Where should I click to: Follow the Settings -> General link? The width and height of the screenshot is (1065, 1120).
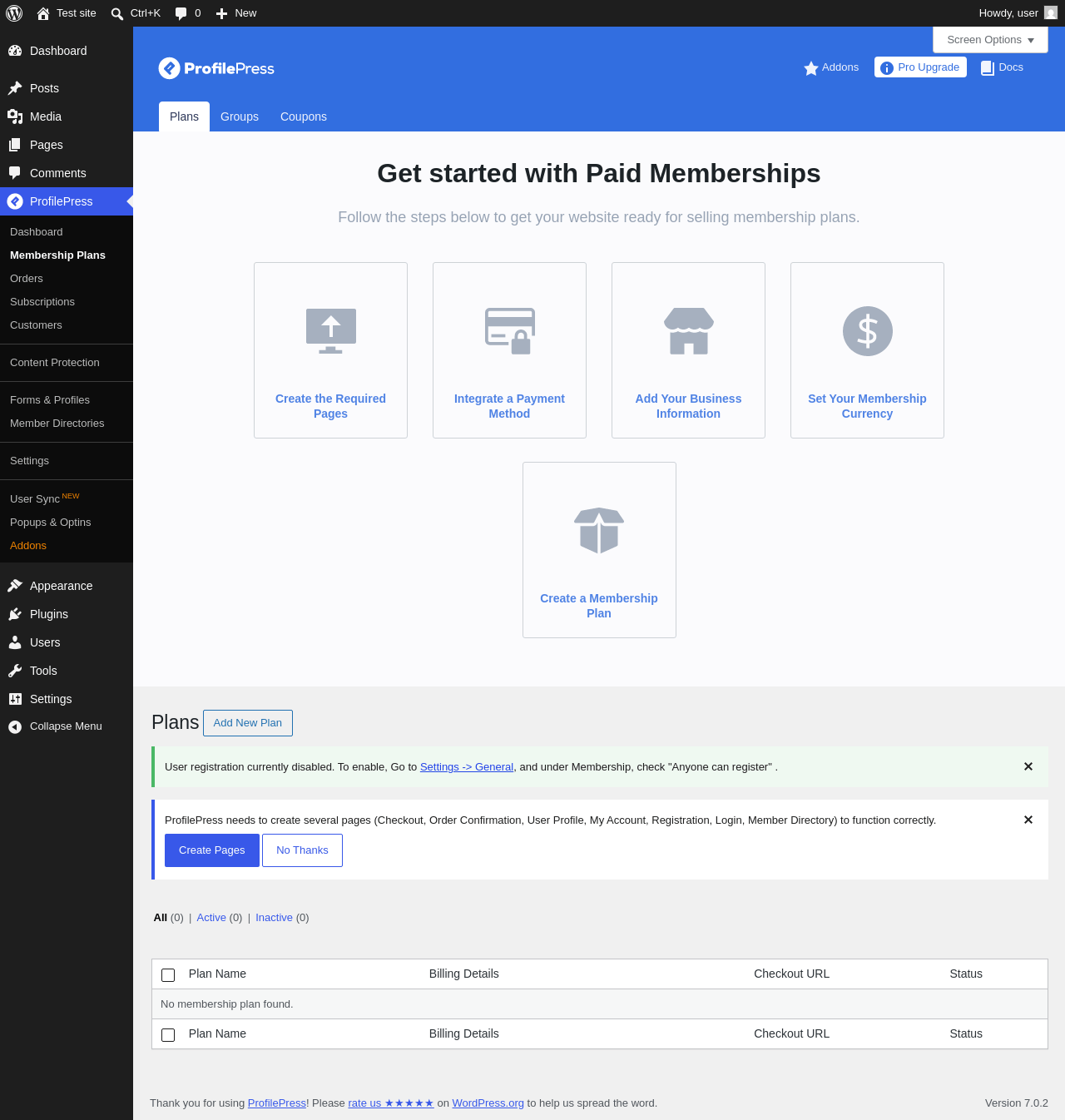467,767
